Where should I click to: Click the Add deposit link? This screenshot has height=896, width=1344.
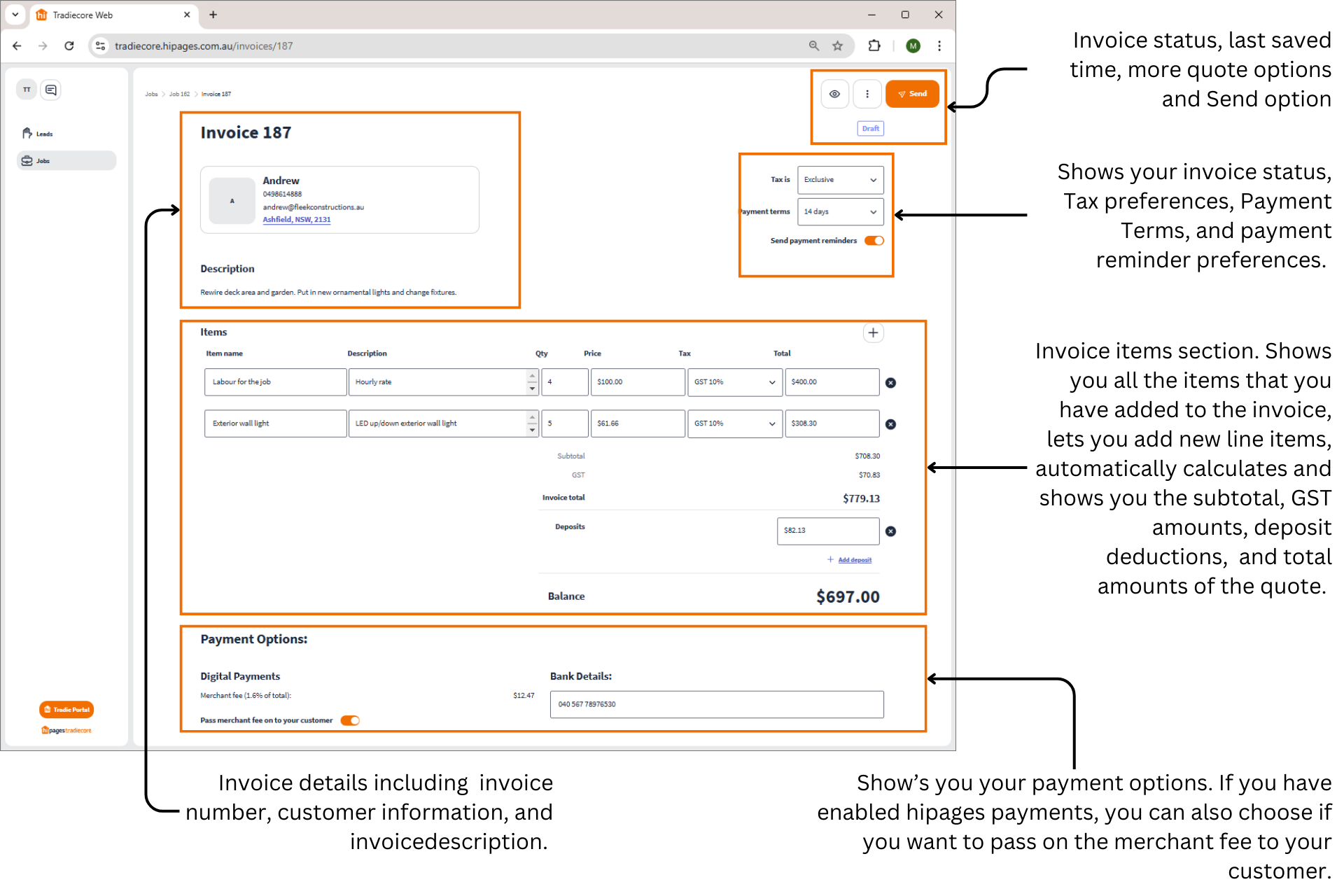(x=854, y=560)
